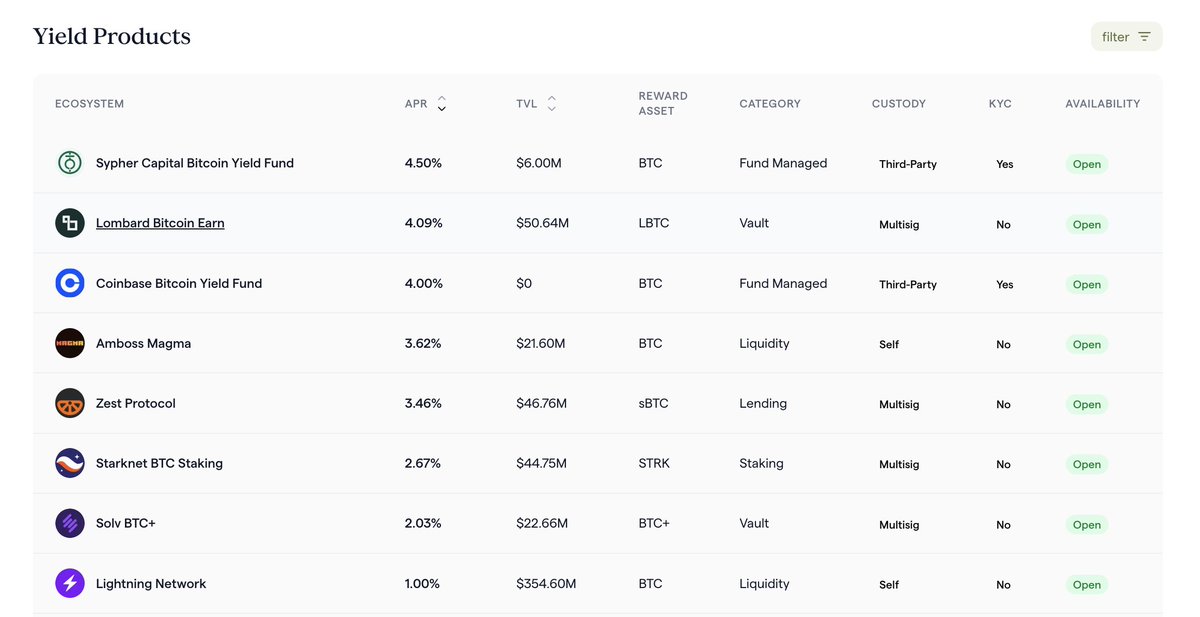Click the BTC+ reward asset cell
The height and width of the screenshot is (617, 1200).
tap(654, 523)
